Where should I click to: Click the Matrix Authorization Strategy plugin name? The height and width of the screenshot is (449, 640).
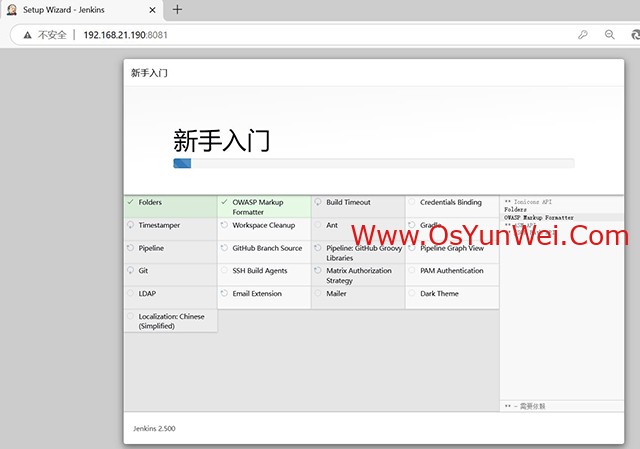coord(359,276)
